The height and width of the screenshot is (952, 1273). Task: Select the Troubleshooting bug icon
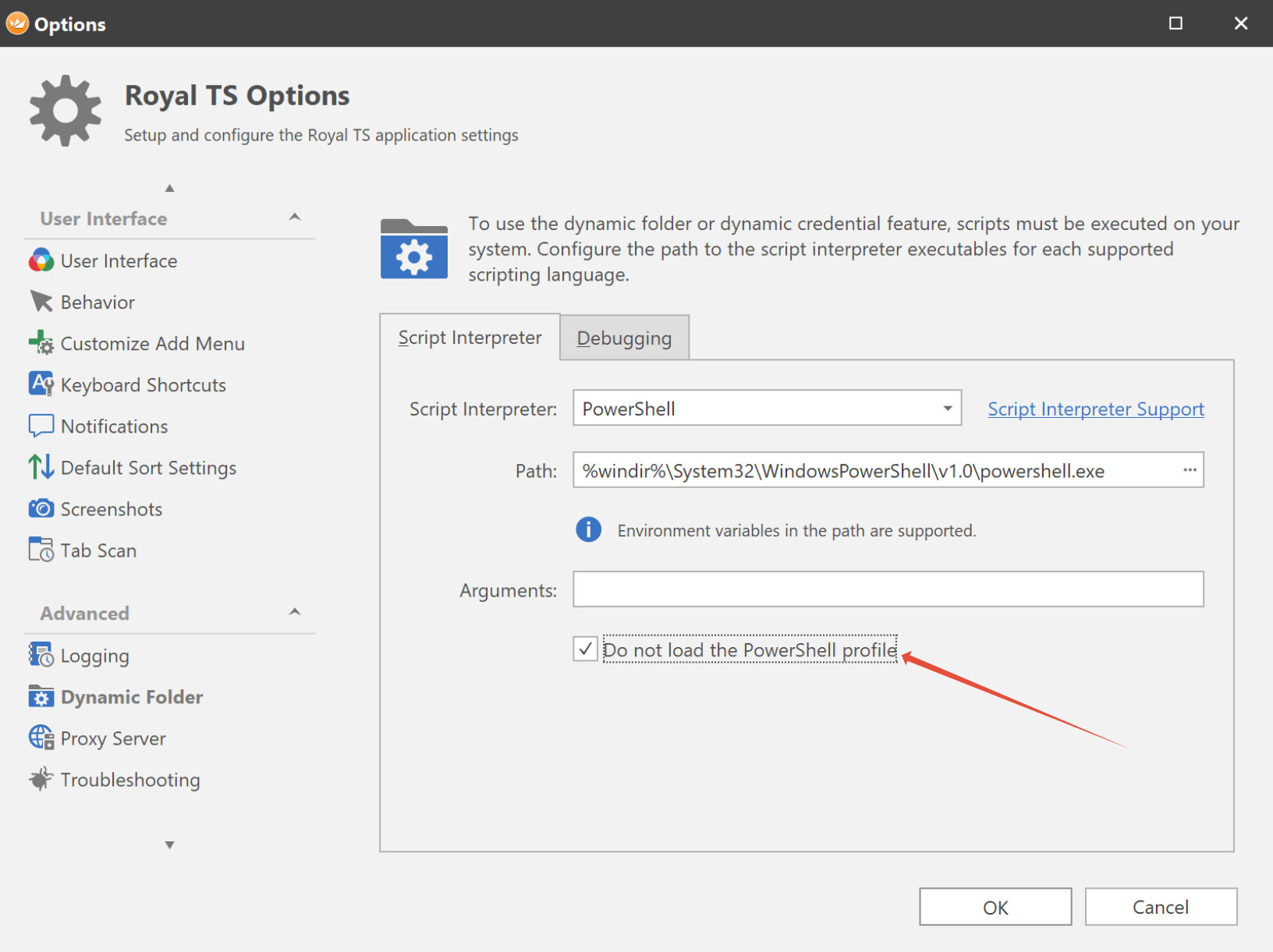pyautogui.click(x=41, y=779)
